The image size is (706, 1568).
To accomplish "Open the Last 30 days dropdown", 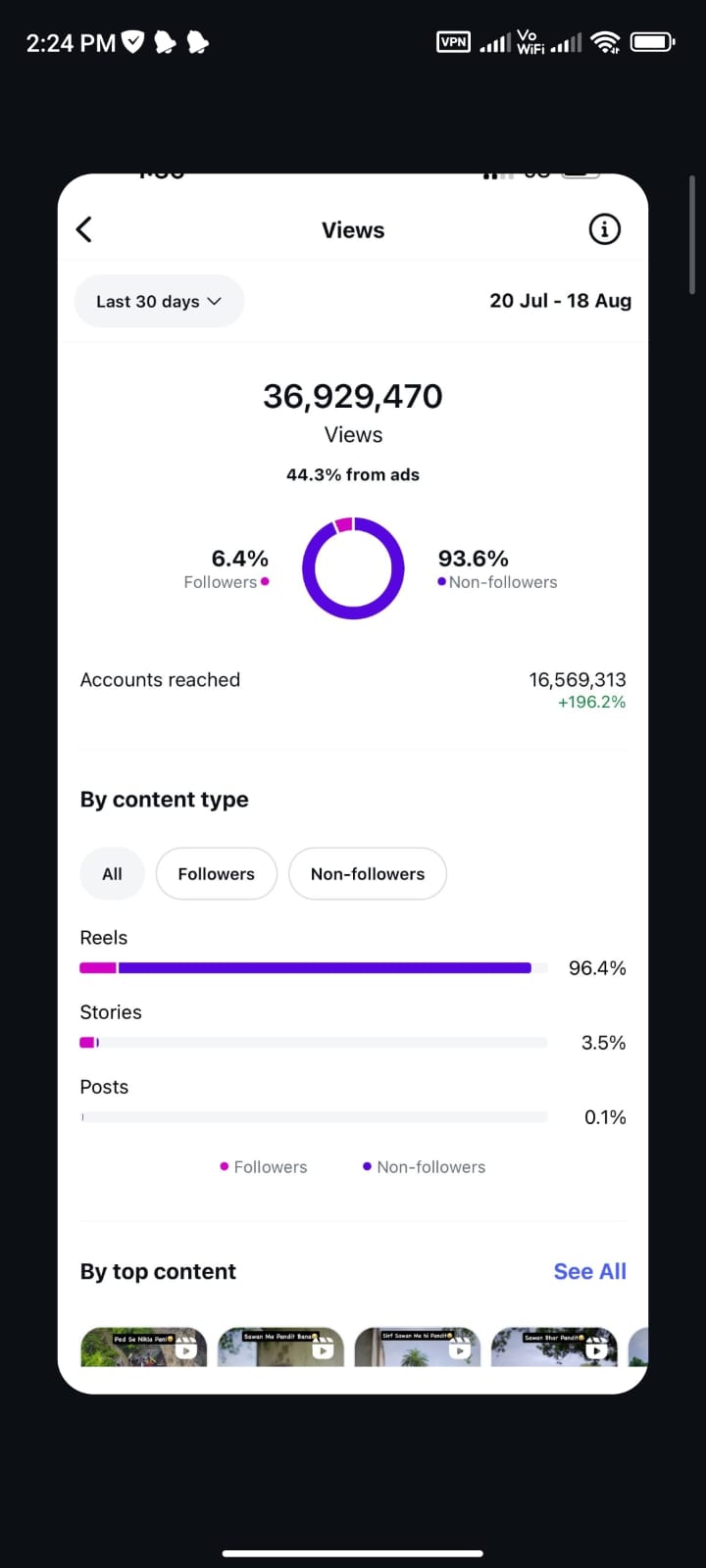I will pos(159,301).
